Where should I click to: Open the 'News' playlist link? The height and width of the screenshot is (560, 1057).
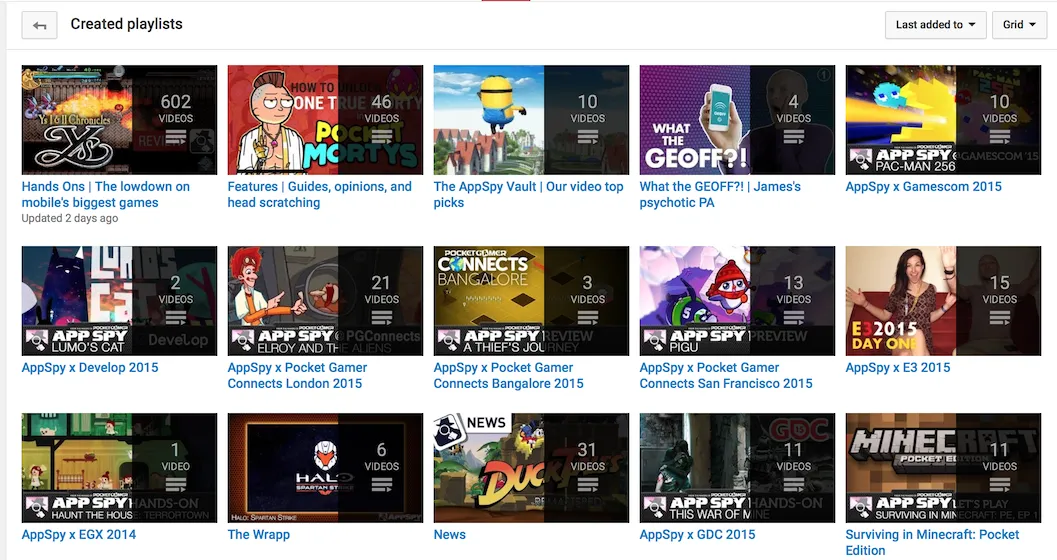pos(450,535)
